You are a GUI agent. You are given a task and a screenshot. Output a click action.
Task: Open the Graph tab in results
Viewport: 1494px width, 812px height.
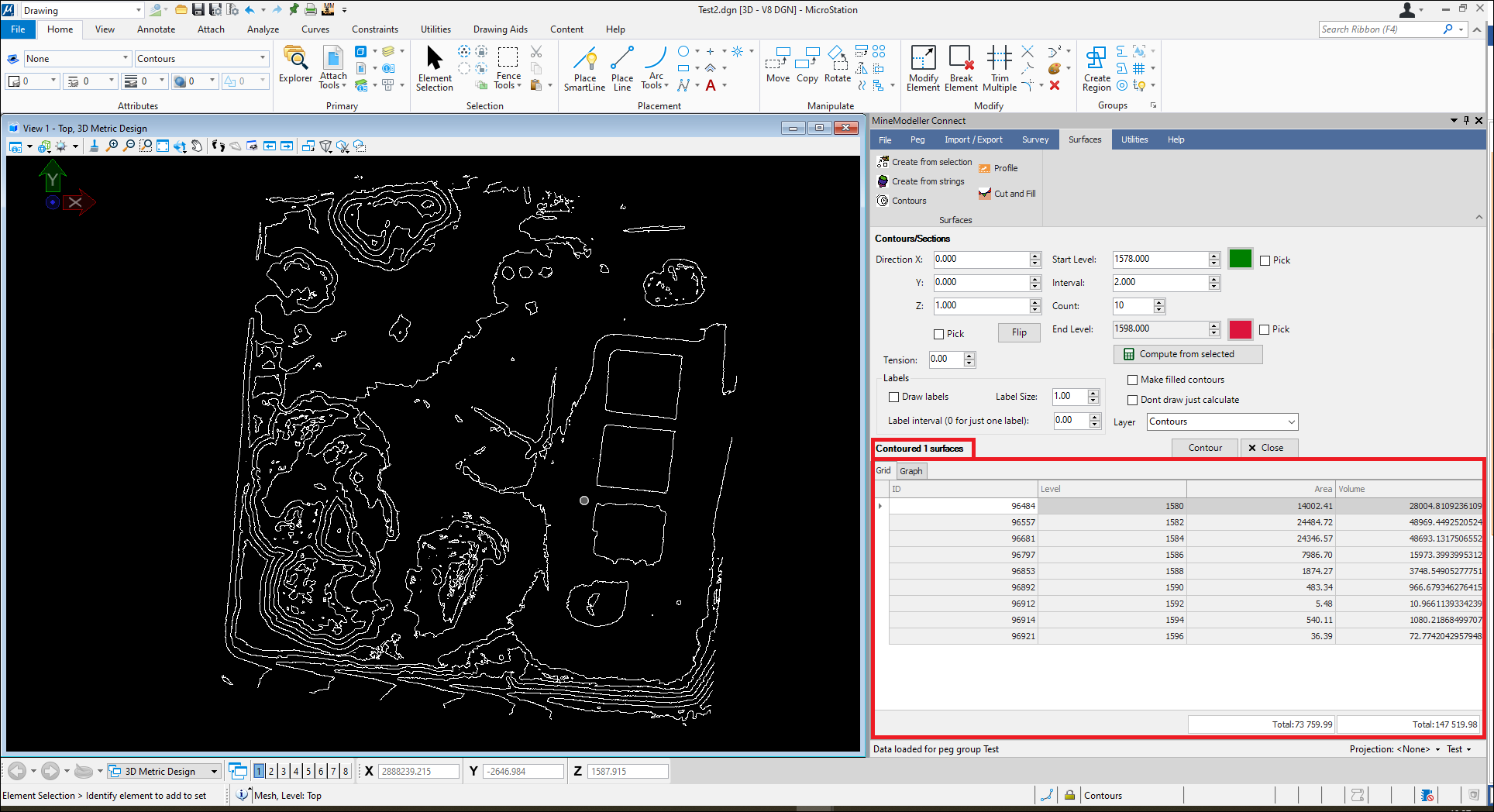coord(911,471)
